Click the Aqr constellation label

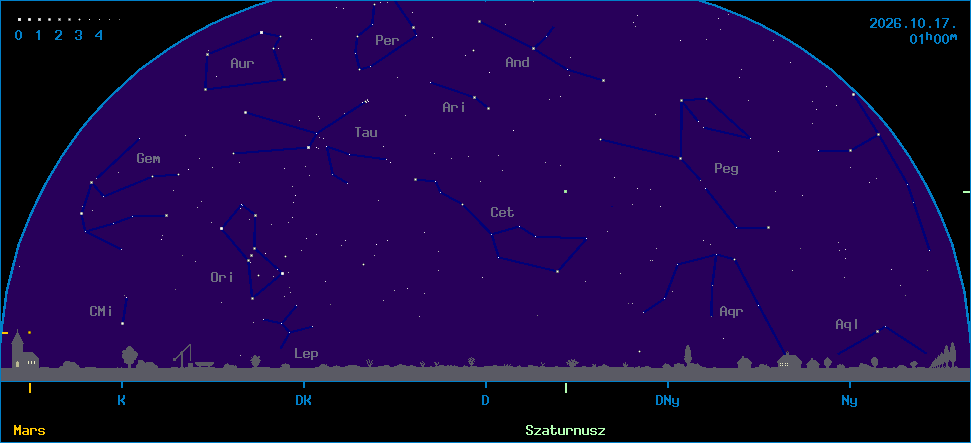tap(731, 312)
